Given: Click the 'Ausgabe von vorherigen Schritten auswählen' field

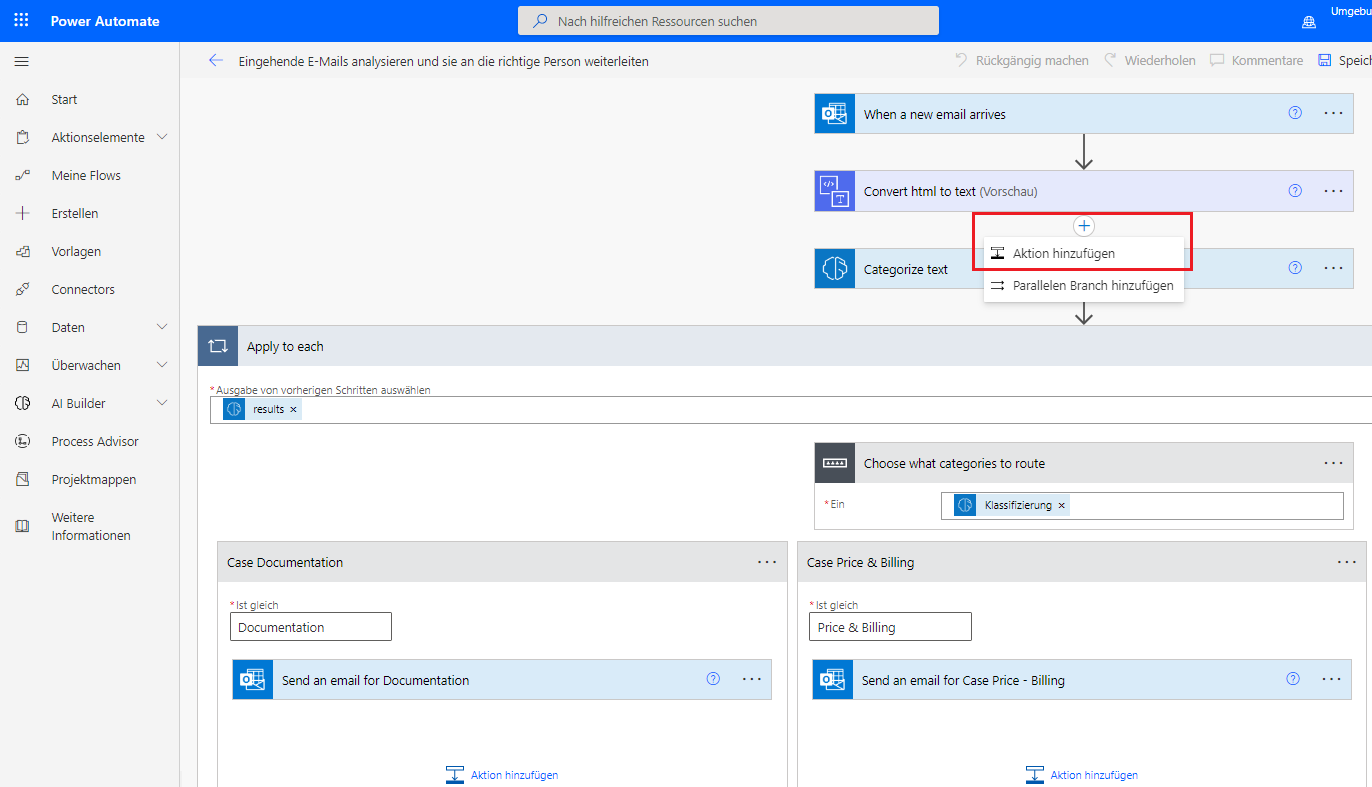Looking at the screenshot, I should pos(791,410).
